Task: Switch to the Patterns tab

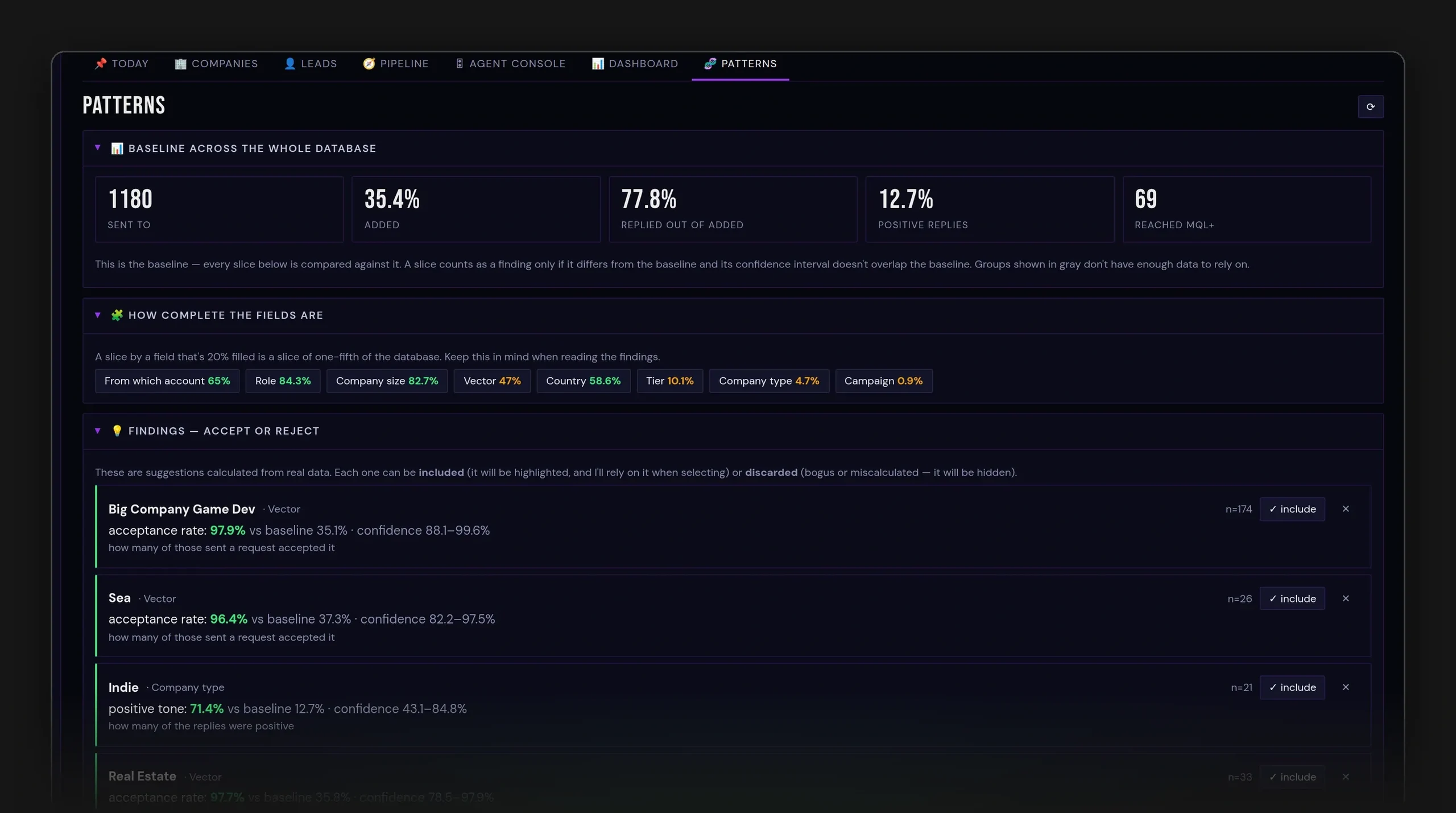Action: (x=740, y=63)
